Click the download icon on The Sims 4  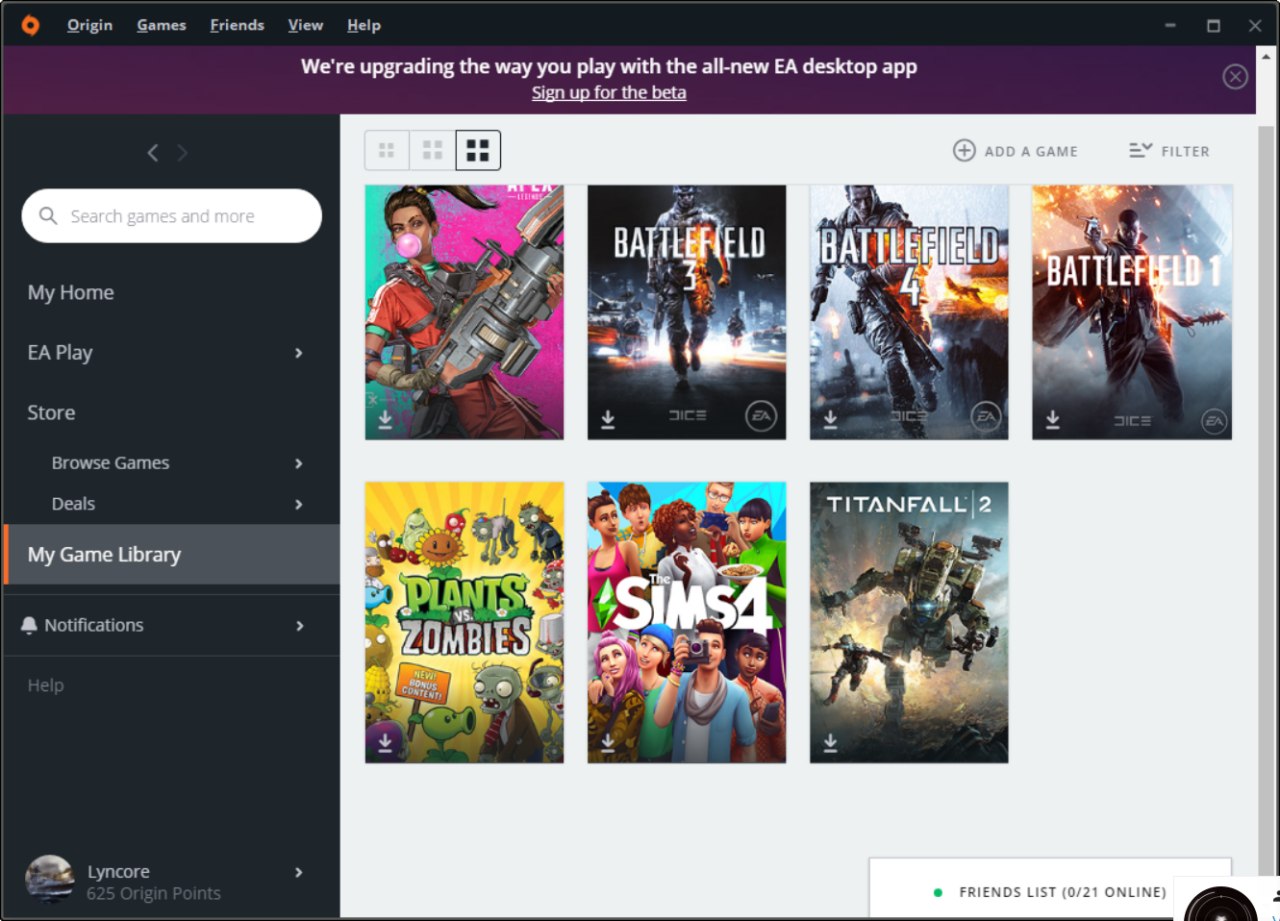pos(608,743)
